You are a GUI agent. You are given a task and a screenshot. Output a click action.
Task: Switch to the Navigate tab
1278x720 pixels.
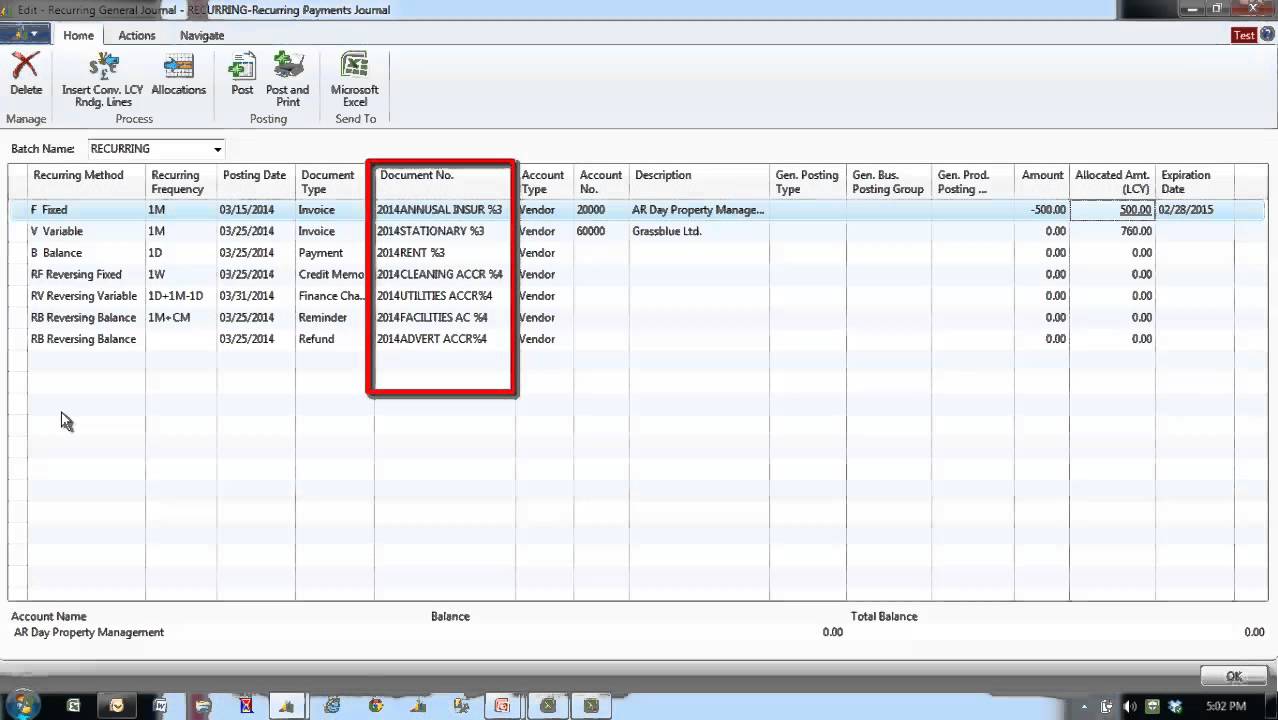tap(202, 35)
